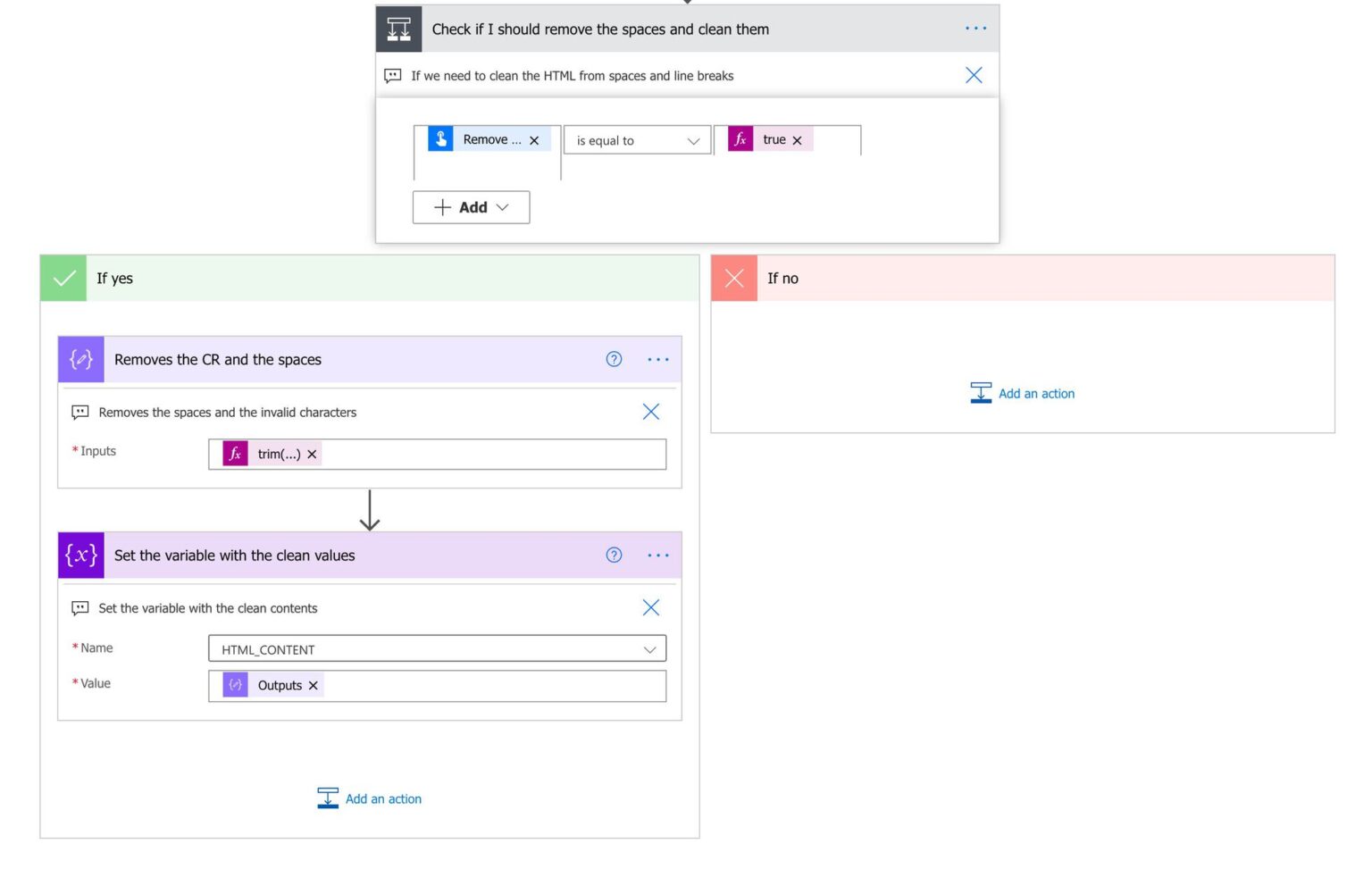Open the help icon on Removes the CR action
Viewport: 1372px width, 894px height.
(x=614, y=359)
